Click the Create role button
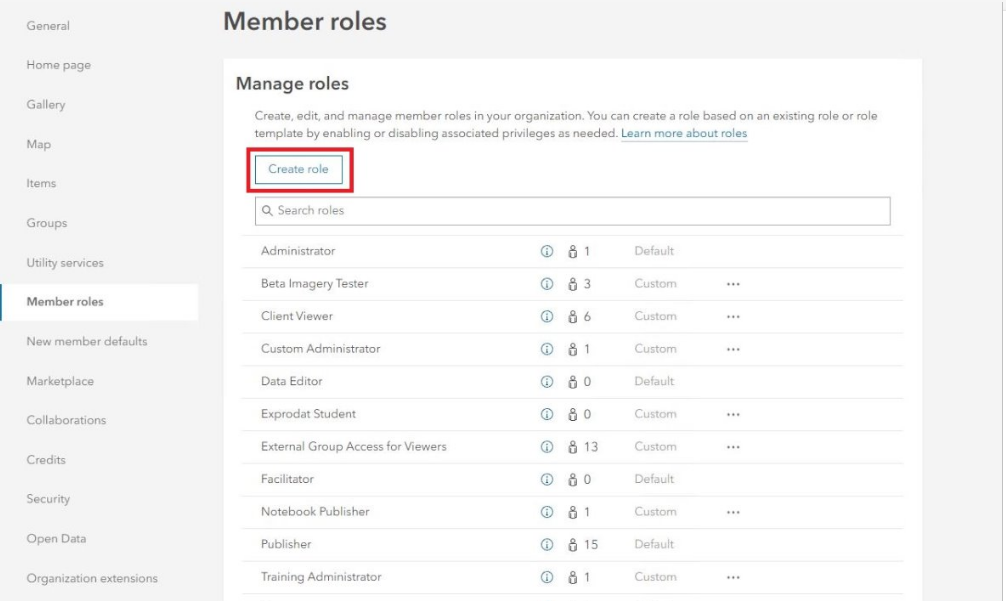 pos(298,170)
